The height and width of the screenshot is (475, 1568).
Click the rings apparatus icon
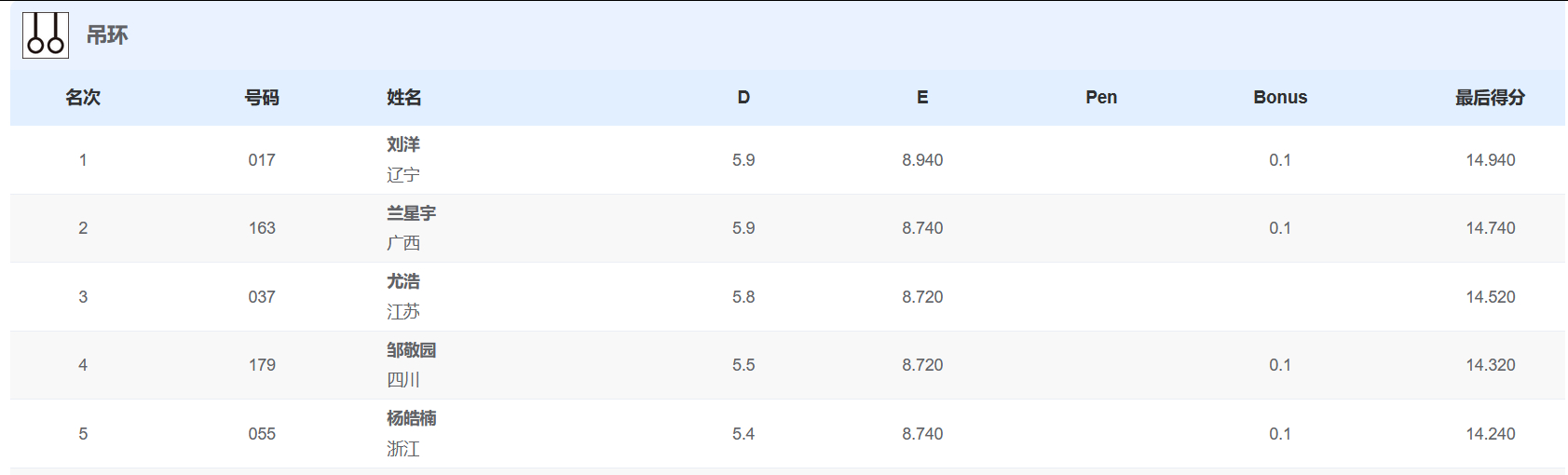click(46, 35)
